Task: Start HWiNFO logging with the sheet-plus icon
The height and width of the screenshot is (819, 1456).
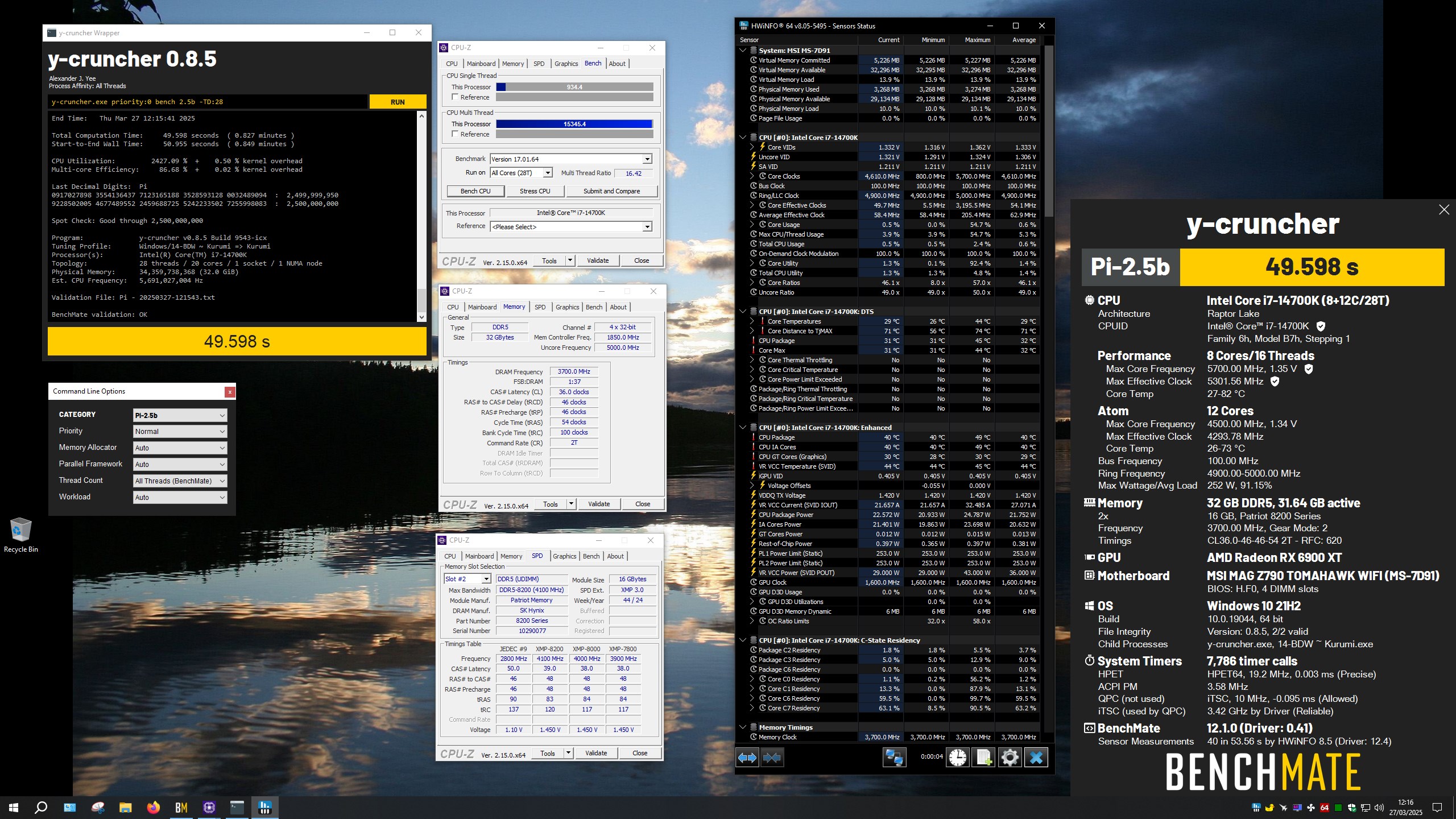Action: click(x=983, y=758)
